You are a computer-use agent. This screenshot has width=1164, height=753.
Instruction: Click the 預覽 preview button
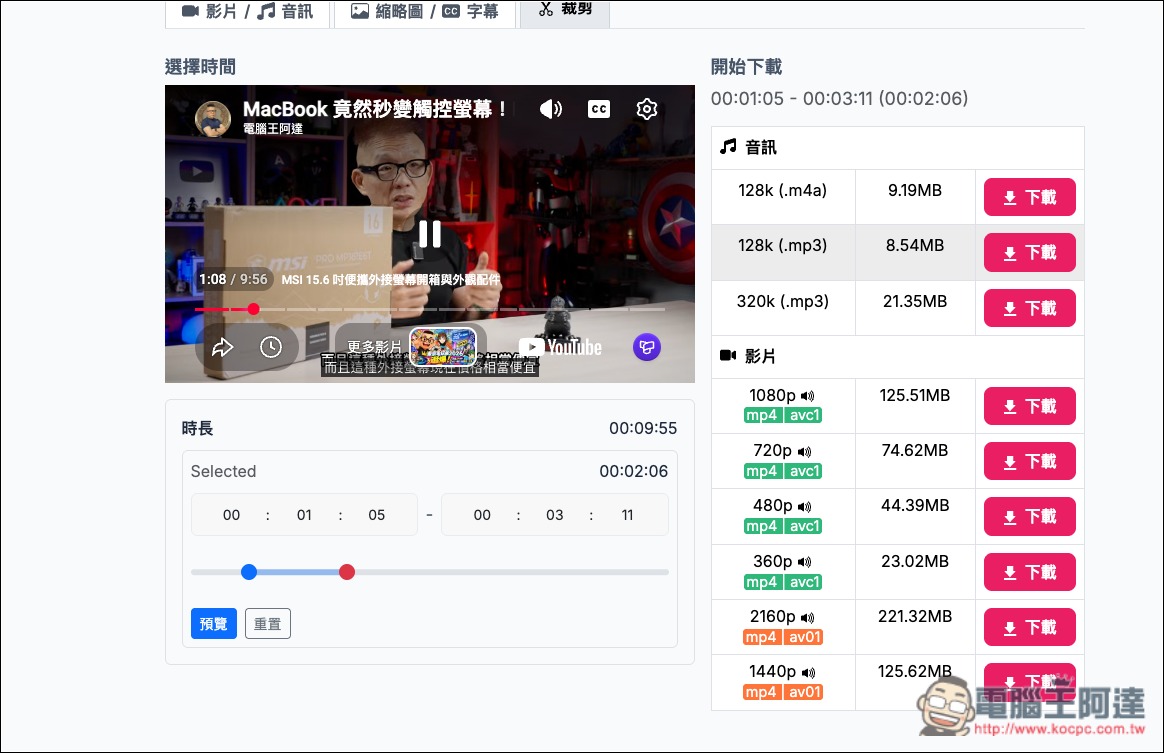[214, 624]
